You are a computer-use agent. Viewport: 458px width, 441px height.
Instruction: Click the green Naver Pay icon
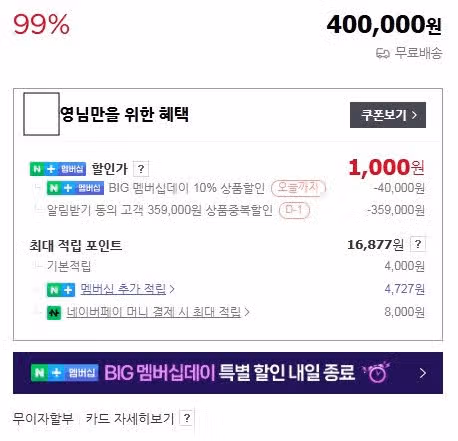[54, 313]
